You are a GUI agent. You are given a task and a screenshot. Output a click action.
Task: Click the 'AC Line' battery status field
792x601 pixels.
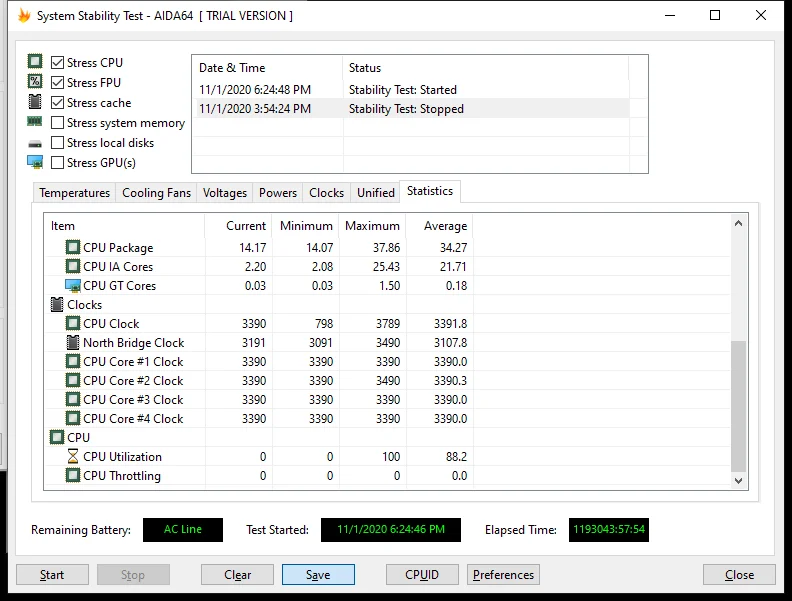(x=183, y=530)
